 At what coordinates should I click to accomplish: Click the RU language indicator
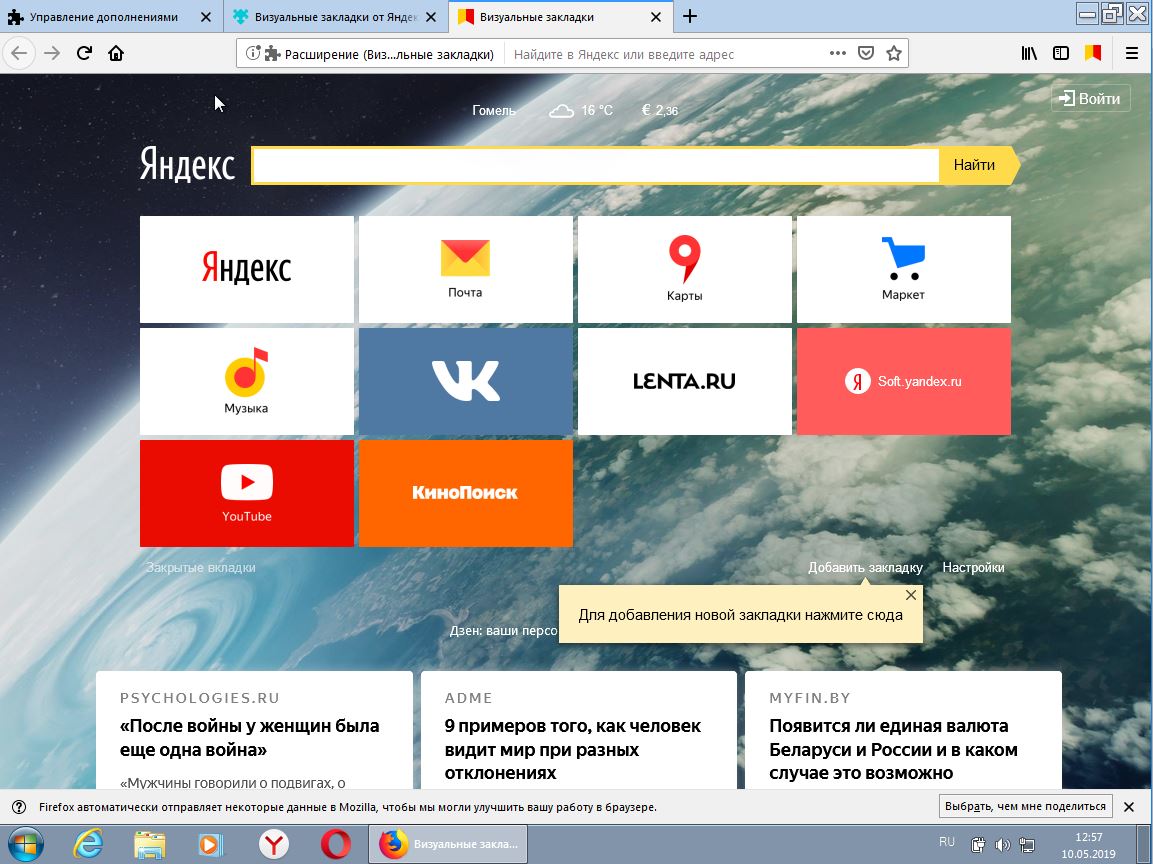(x=946, y=842)
